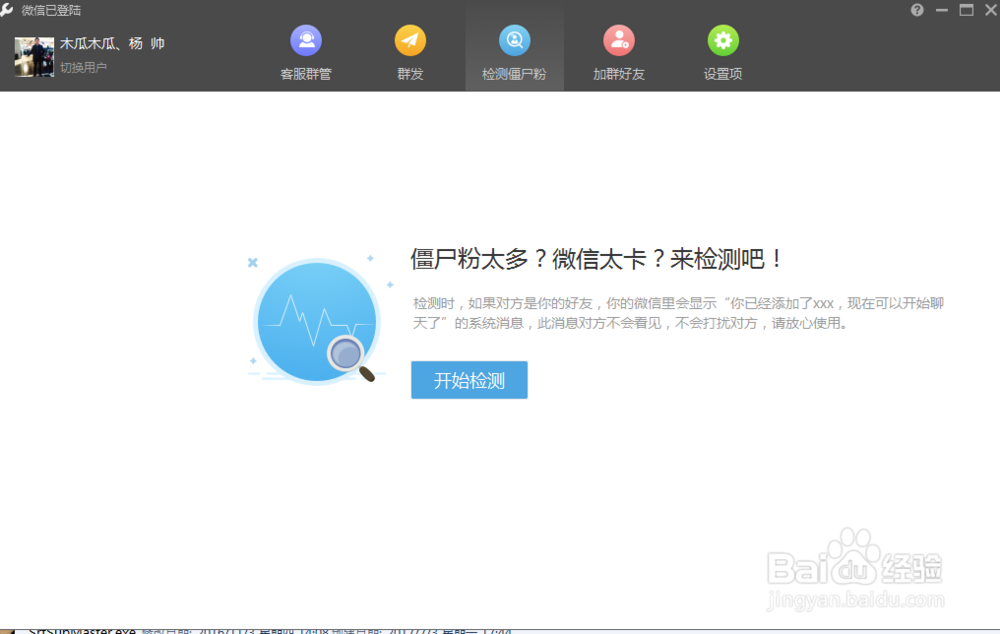Click the 检测僵尸粉 magnifier icon

[514, 40]
